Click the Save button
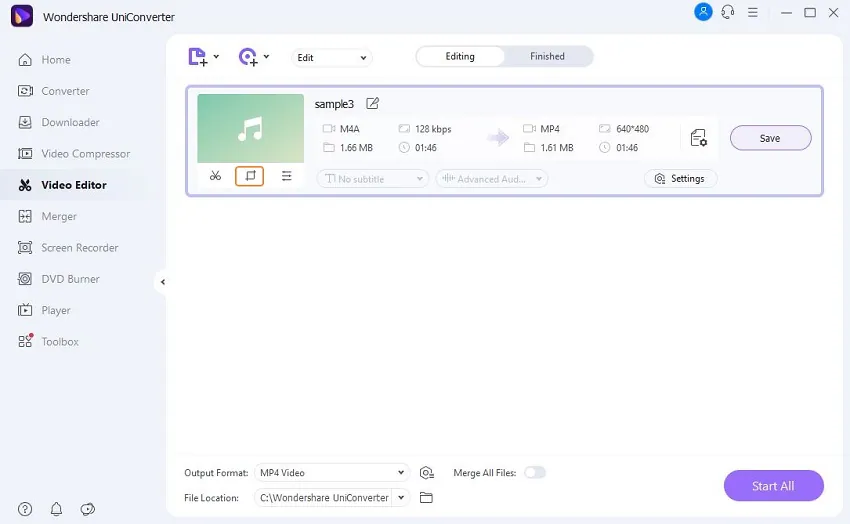This screenshot has width=850, height=524. click(770, 138)
